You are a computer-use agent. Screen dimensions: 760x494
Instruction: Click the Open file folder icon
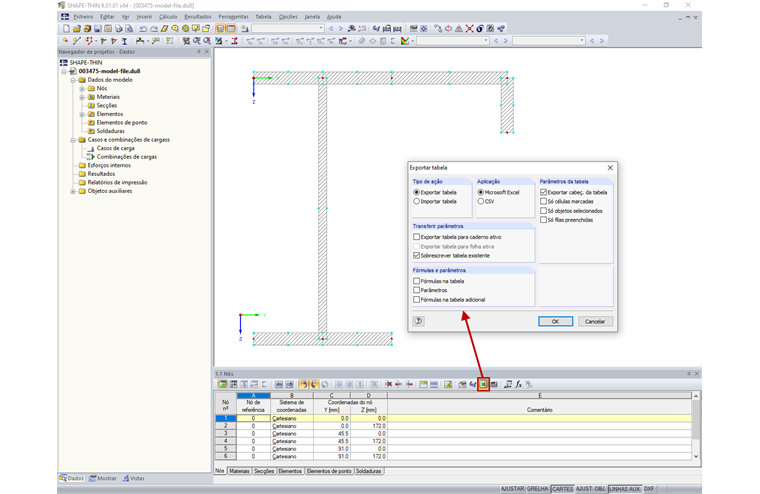click(x=77, y=29)
